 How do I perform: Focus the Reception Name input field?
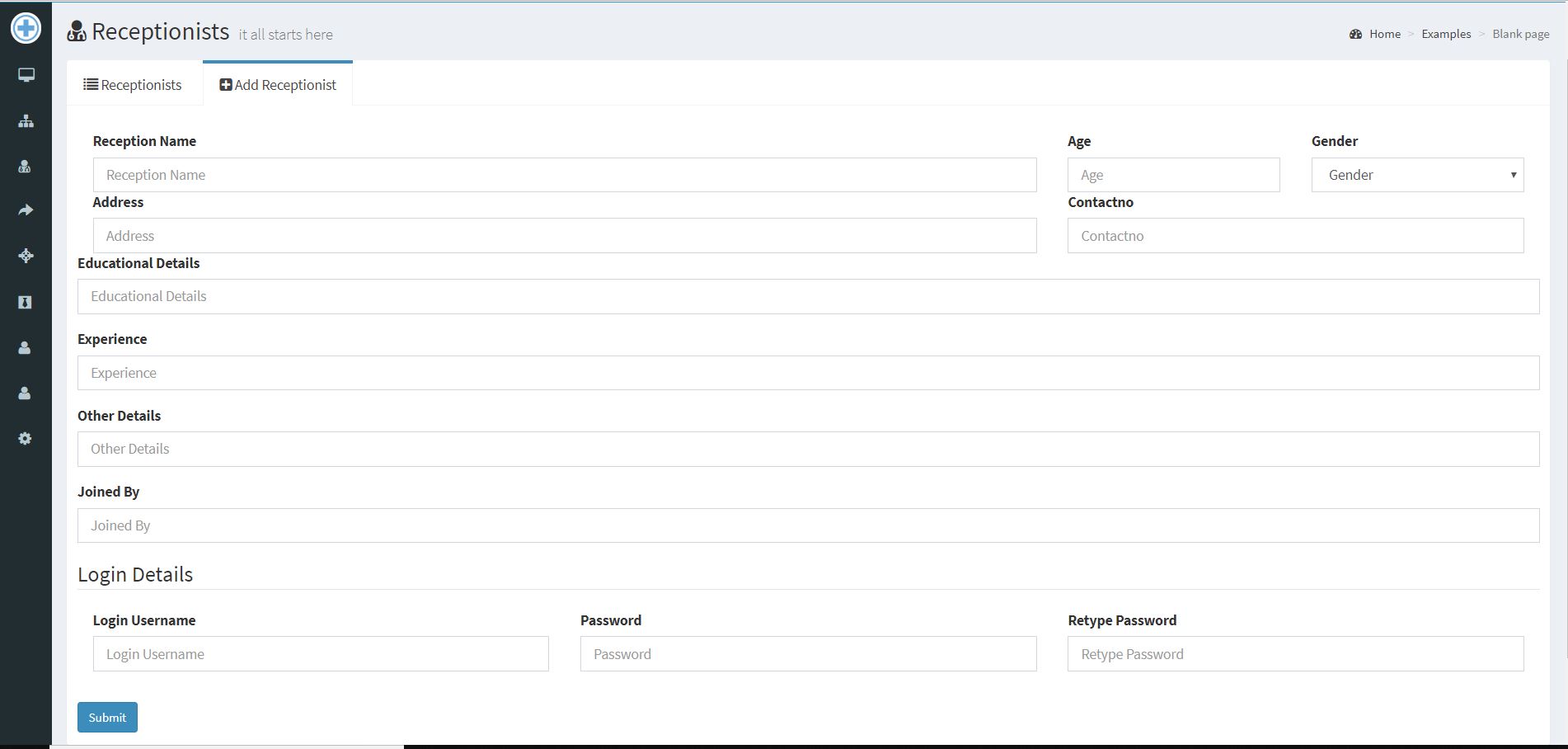[565, 175]
